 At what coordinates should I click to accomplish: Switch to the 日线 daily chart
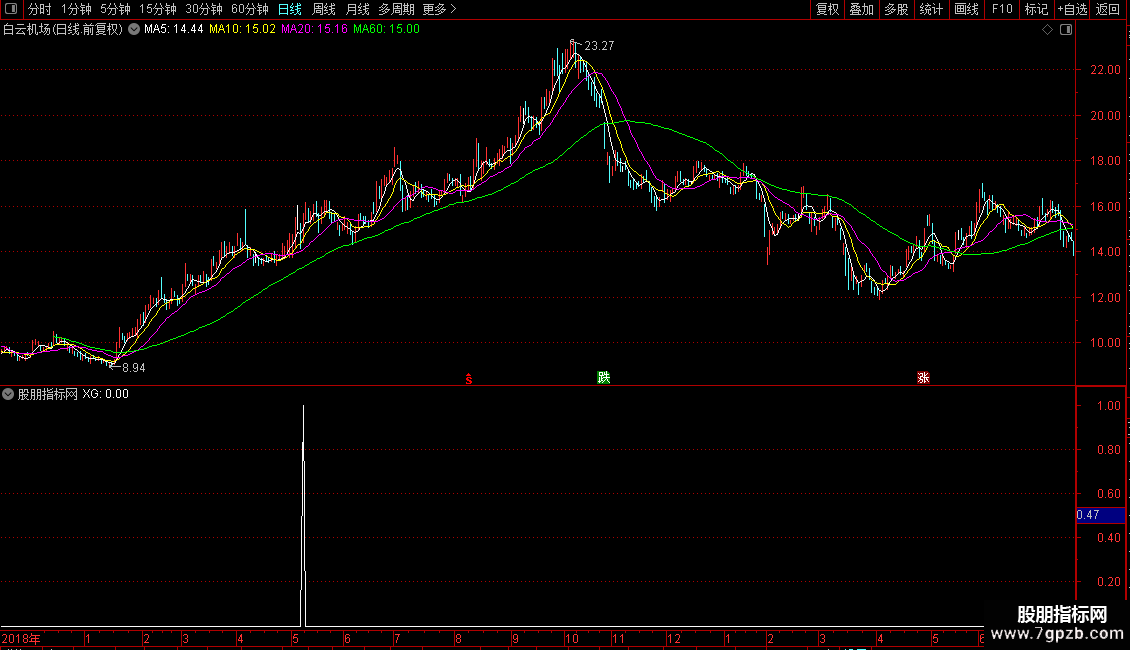(x=290, y=9)
